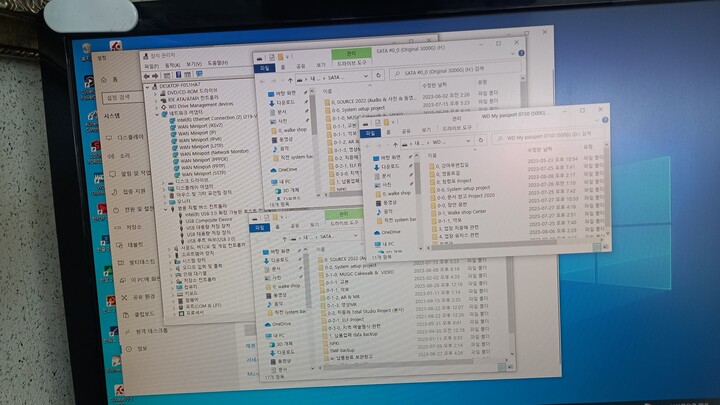
Task: Open 원격 데스크톱 in Settings sidebar
Action: coord(147,331)
